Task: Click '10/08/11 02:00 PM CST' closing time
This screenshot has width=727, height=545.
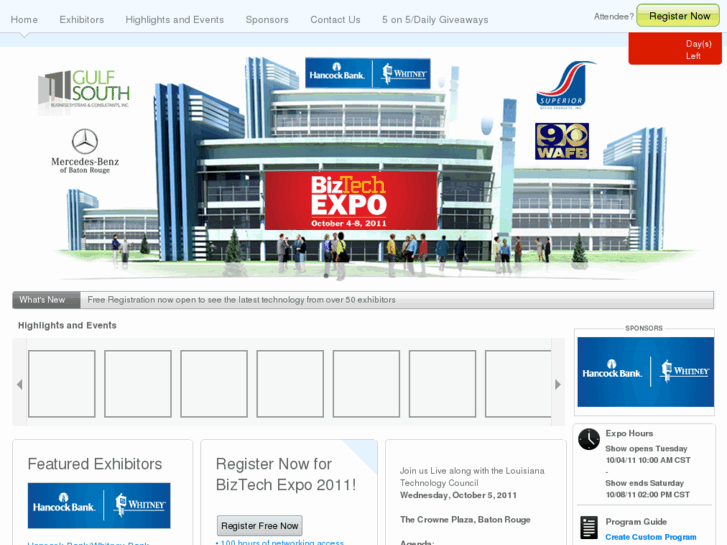Action: tap(648, 494)
